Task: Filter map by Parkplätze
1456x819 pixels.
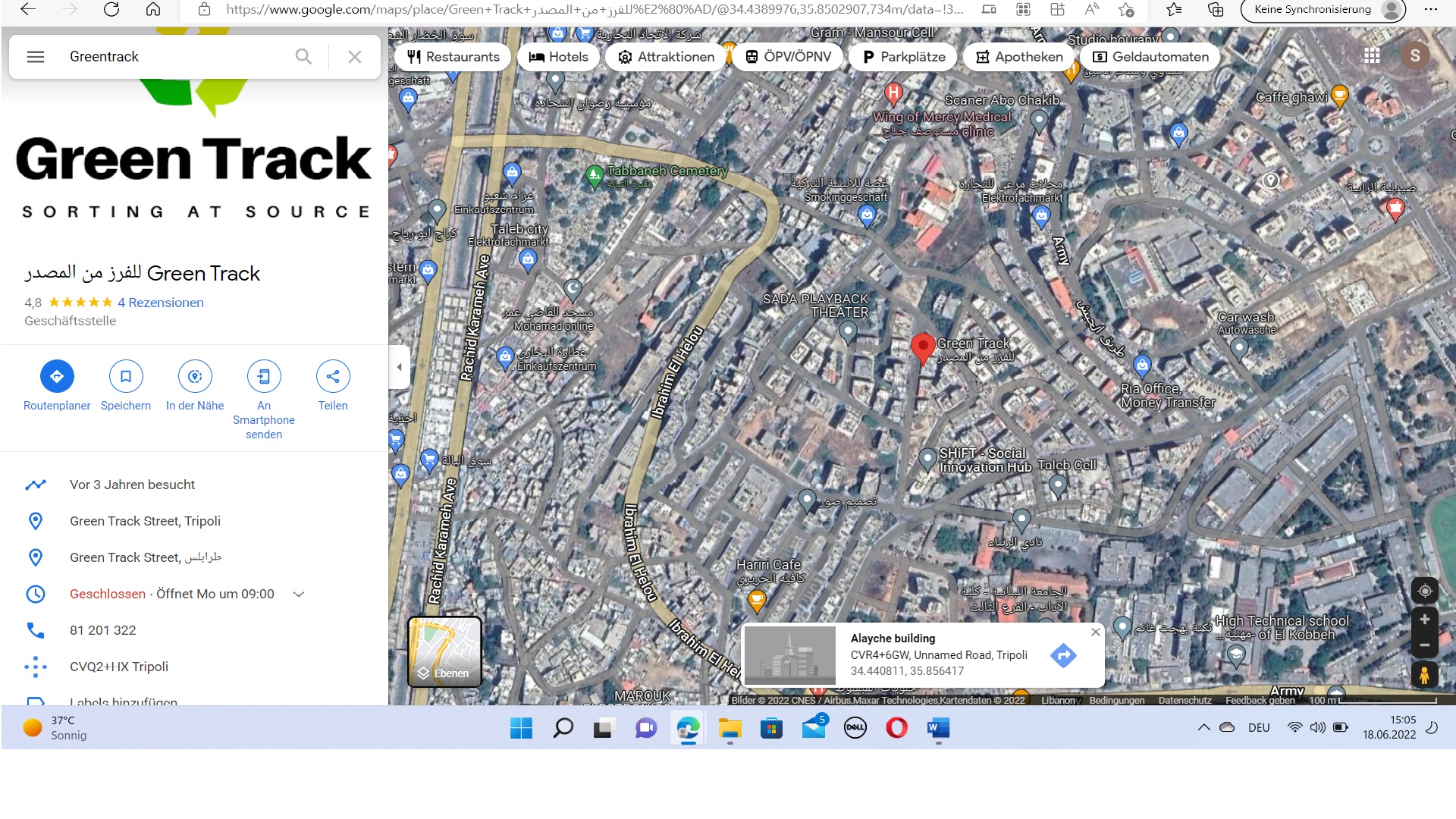Action: click(x=903, y=57)
